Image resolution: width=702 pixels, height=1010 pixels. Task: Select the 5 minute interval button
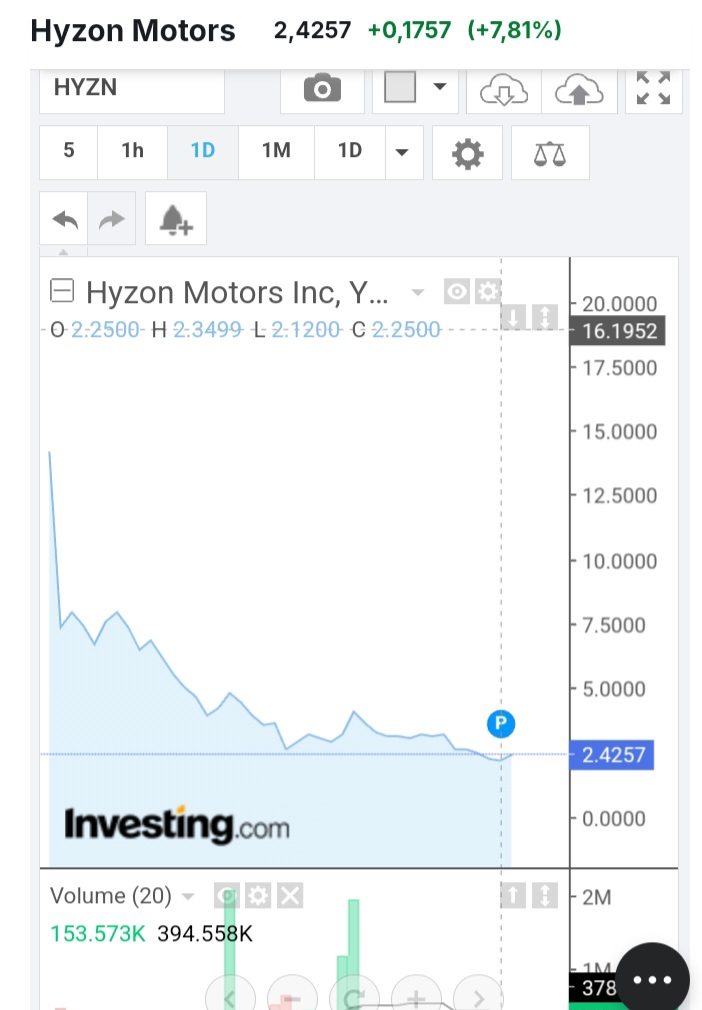click(x=68, y=151)
